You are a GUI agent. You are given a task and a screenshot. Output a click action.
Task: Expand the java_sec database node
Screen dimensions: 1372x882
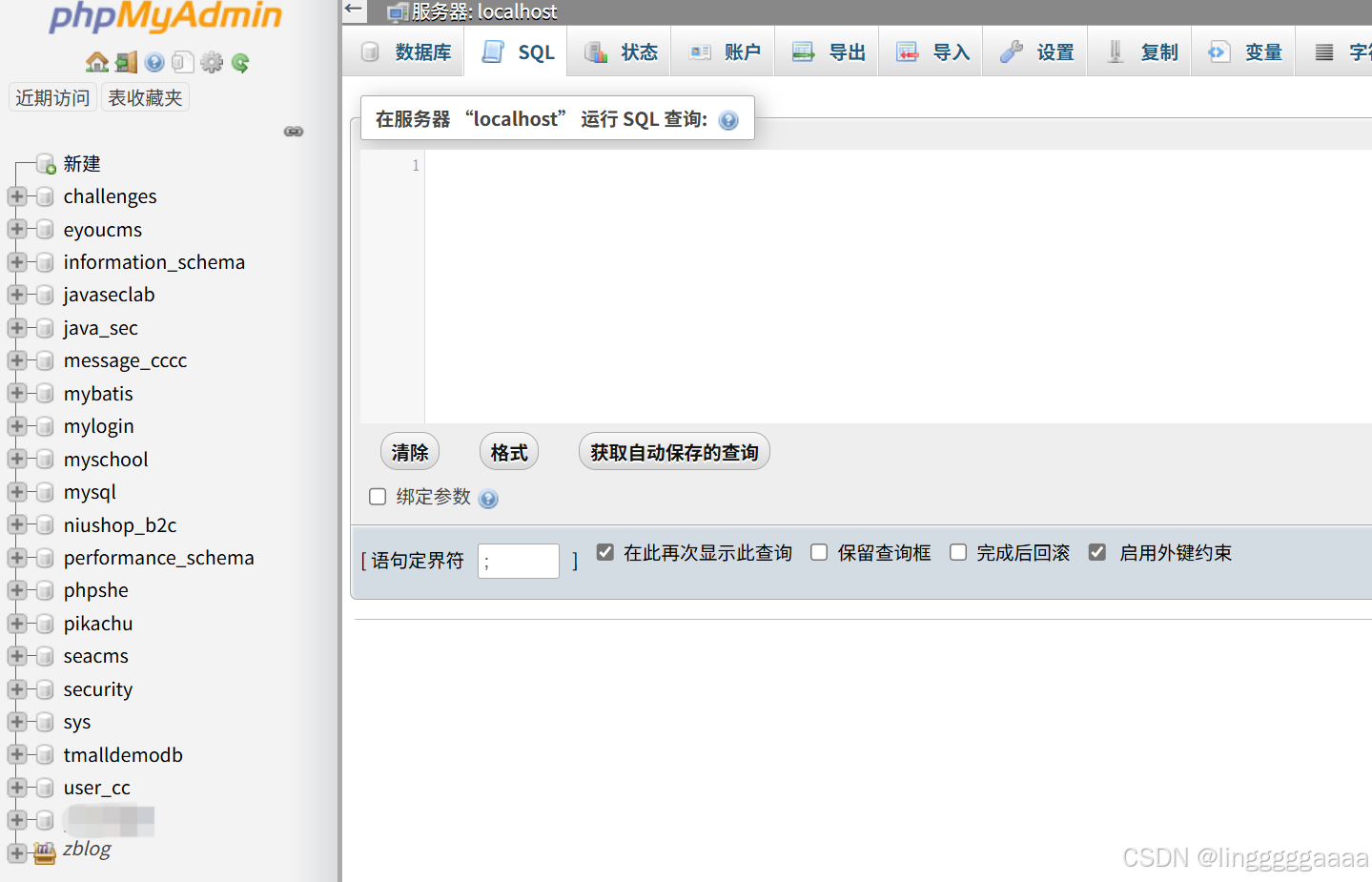pyautogui.click(x=16, y=328)
